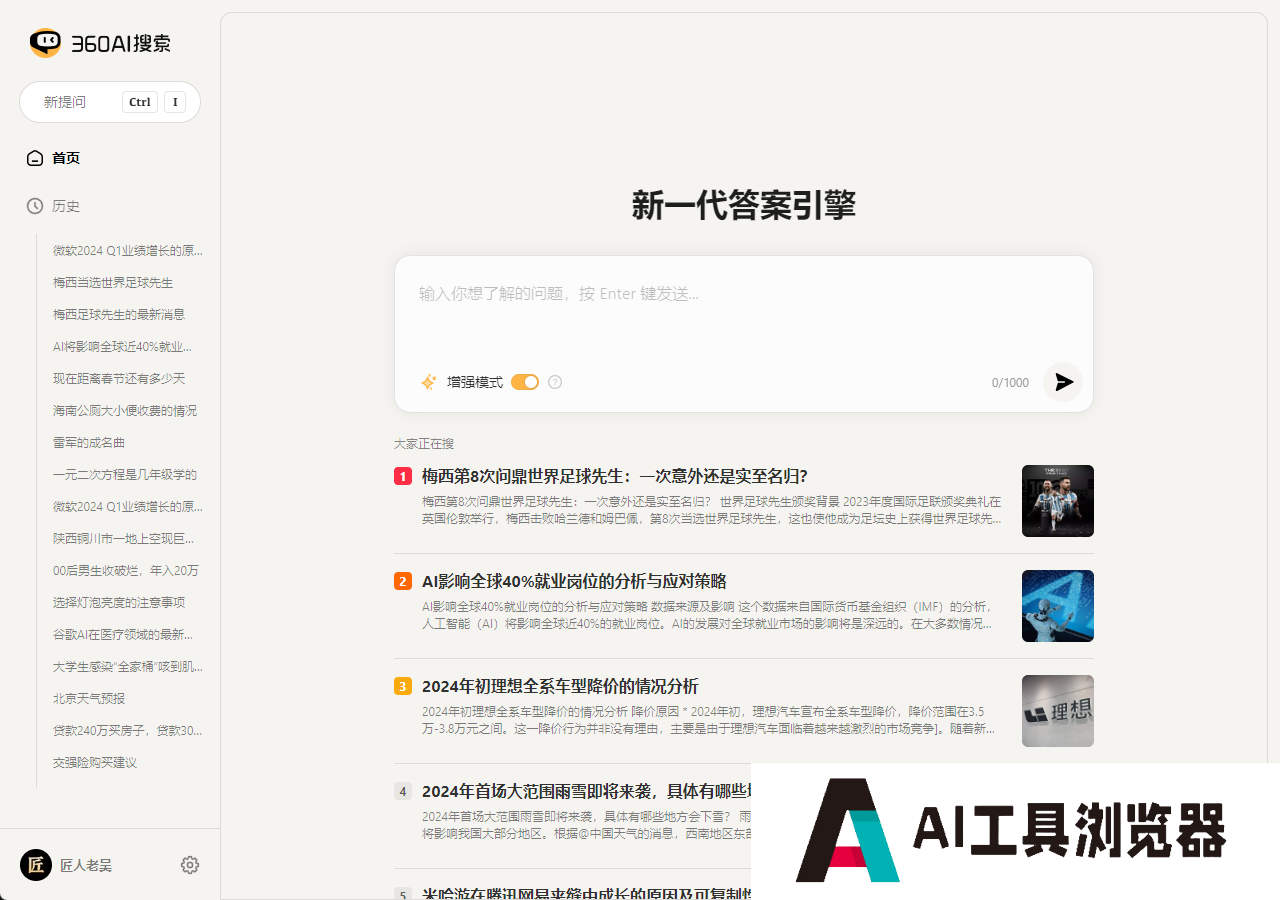1280x900 pixels.
Task: Click the 历史 clock icon
Action: [35, 206]
